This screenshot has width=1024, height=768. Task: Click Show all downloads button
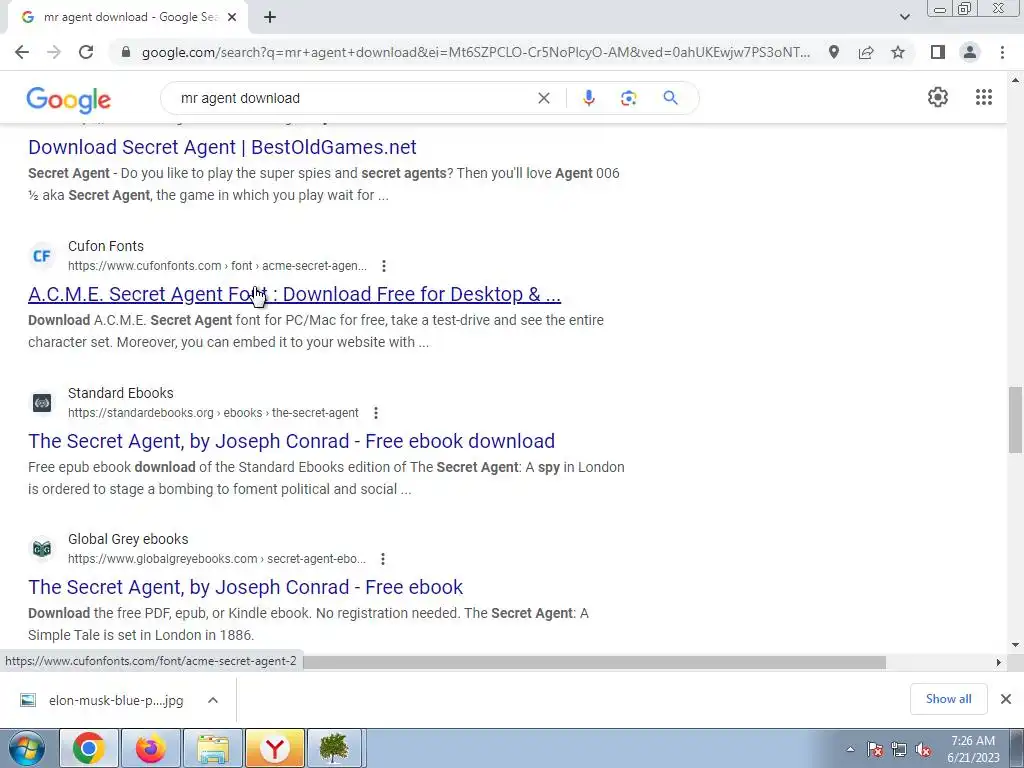(x=948, y=699)
